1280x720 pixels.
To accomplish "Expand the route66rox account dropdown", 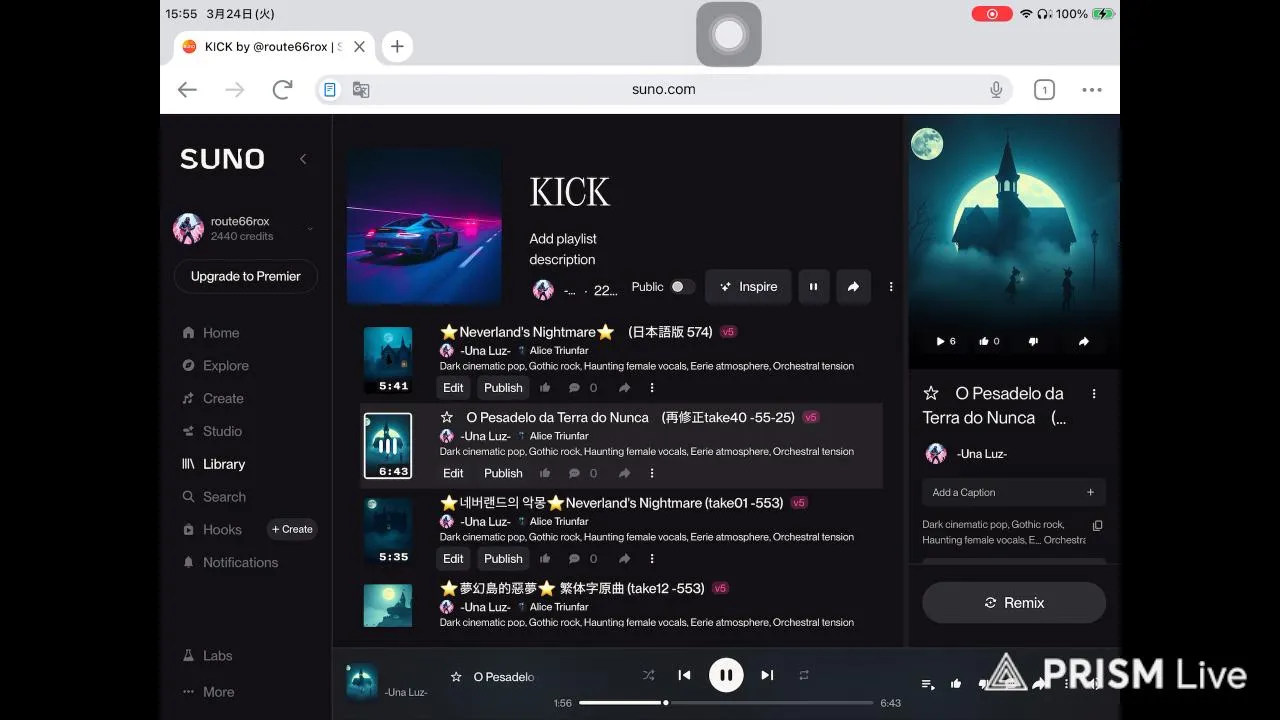I will click(x=310, y=229).
